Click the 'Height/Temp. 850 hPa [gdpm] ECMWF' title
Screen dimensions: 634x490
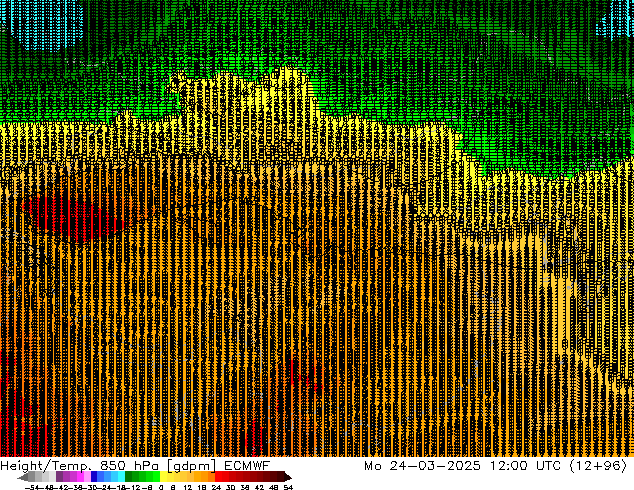pyautogui.click(x=135, y=466)
